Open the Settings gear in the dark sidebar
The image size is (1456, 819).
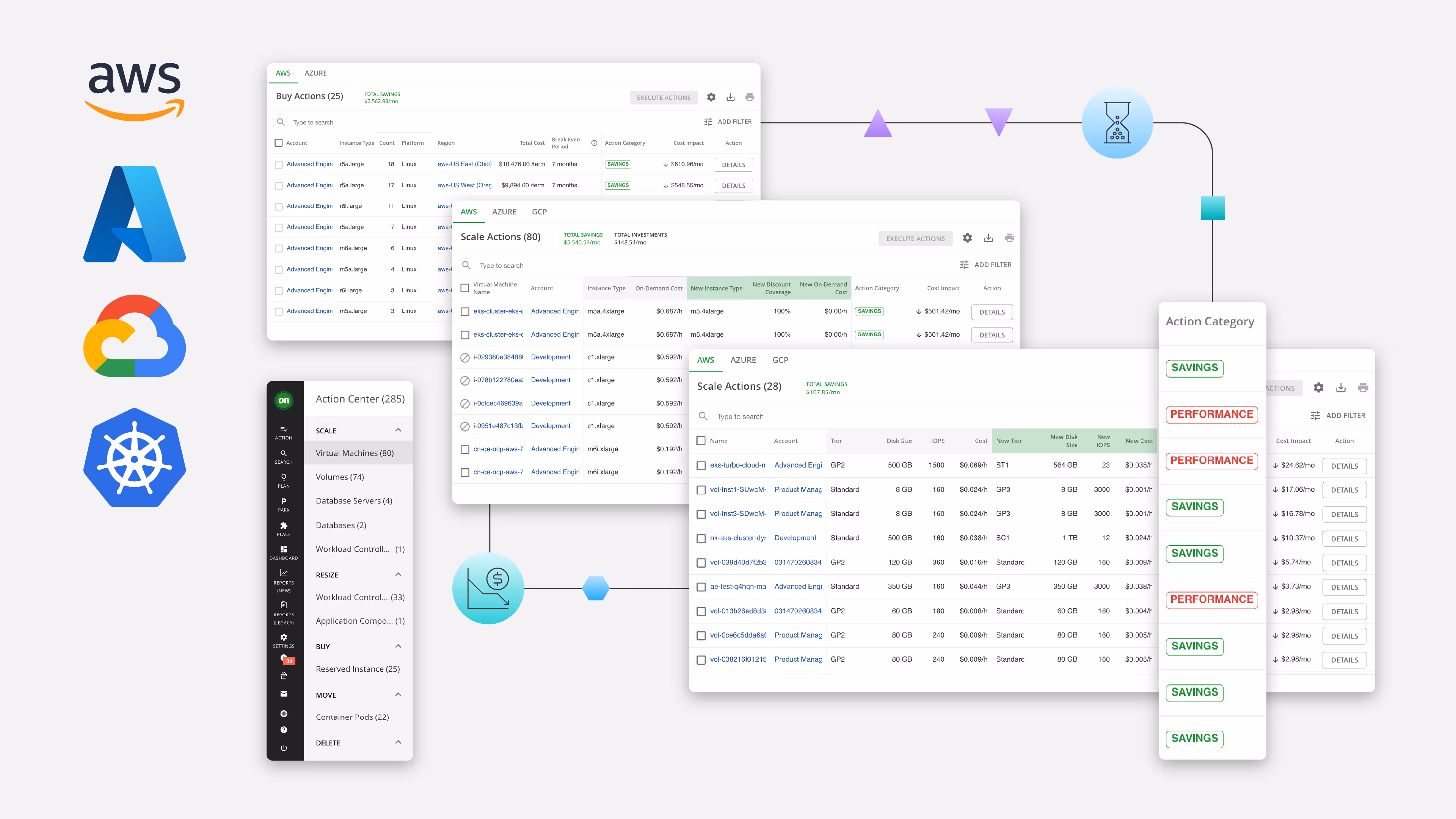tap(283, 637)
